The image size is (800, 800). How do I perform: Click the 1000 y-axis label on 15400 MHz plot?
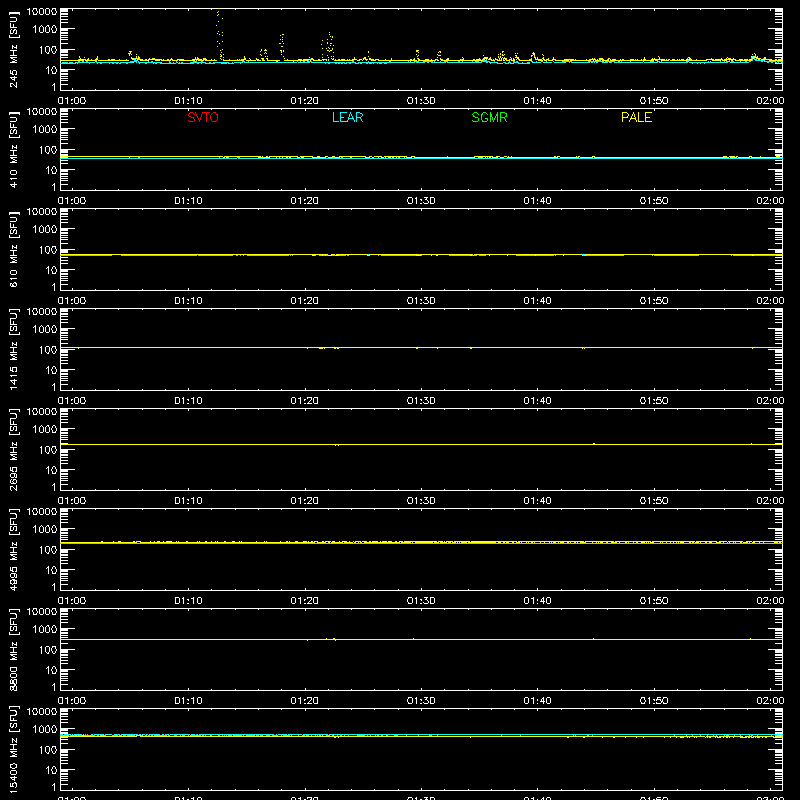[45, 730]
